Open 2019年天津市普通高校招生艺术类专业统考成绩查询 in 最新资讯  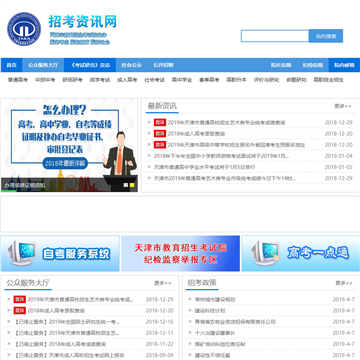click(x=226, y=123)
